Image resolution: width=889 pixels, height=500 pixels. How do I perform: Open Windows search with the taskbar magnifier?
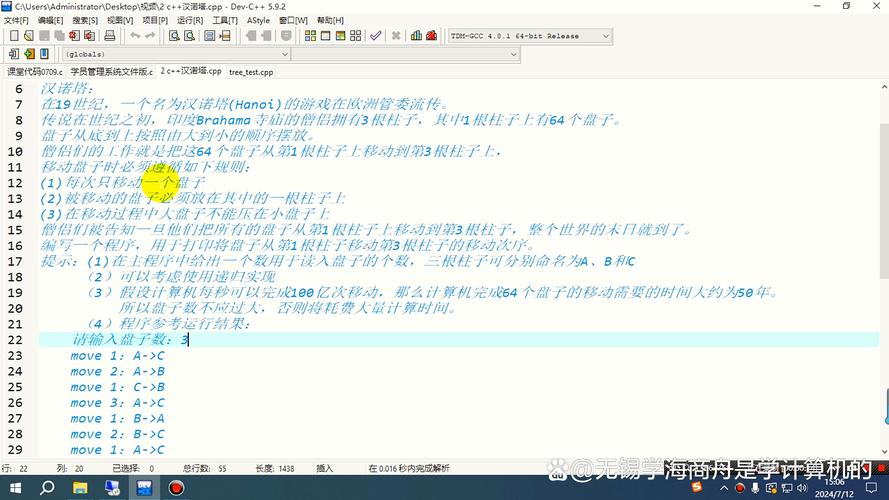pyautogui.click(x=48, y=488)
